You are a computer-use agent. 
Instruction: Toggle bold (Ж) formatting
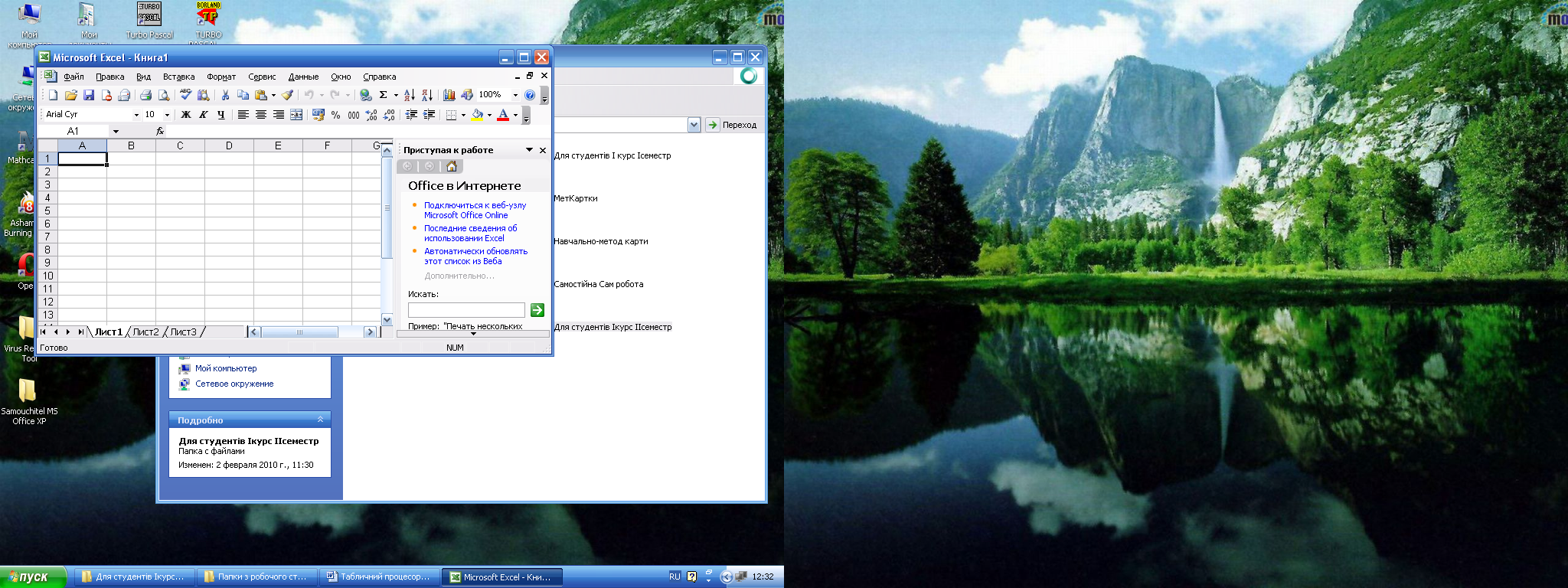[185, 115]
